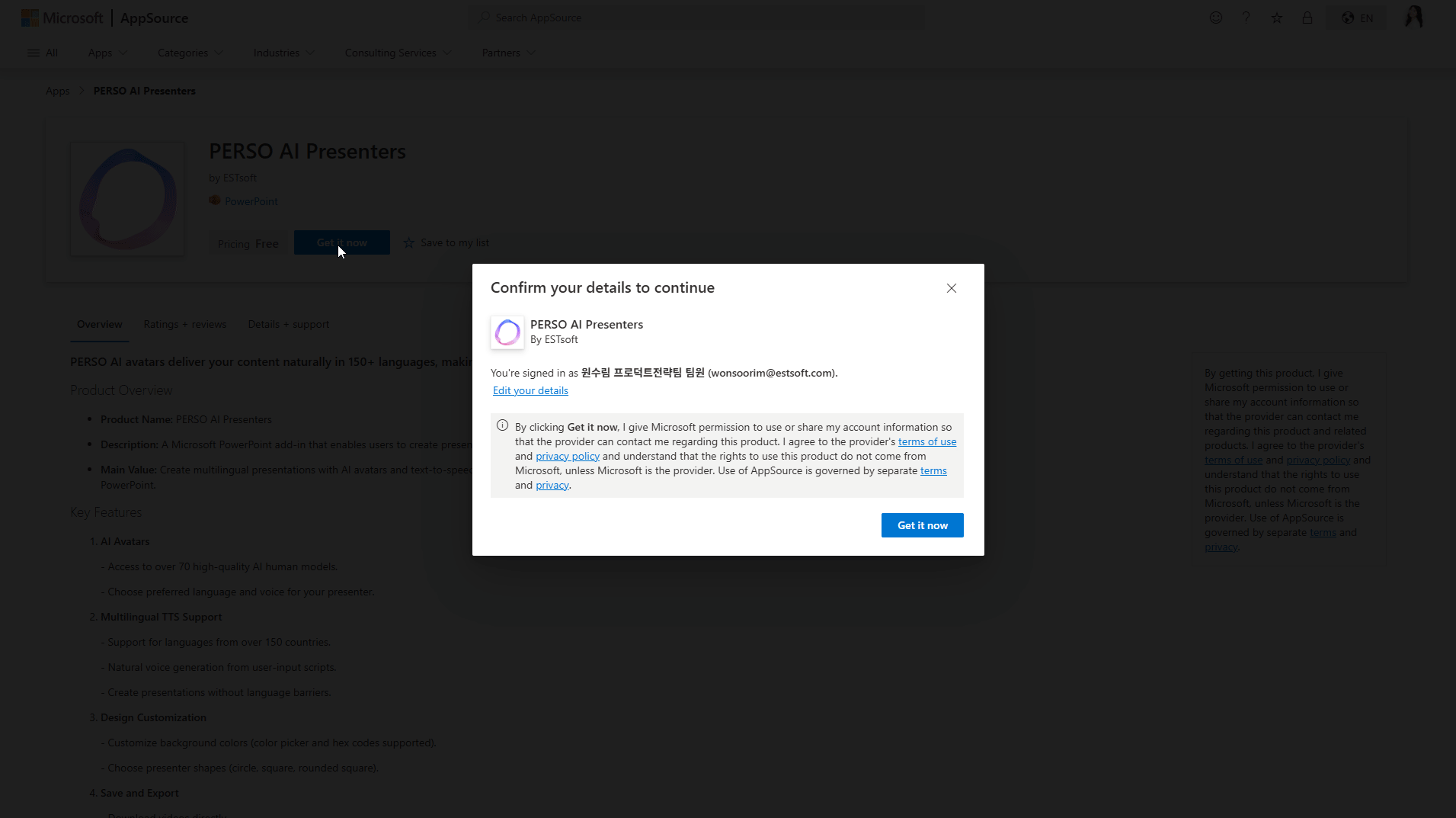Click the AI Avatars feature heading
The height and width of the screenshot is (818, 1456).
[x=125, y=541]
